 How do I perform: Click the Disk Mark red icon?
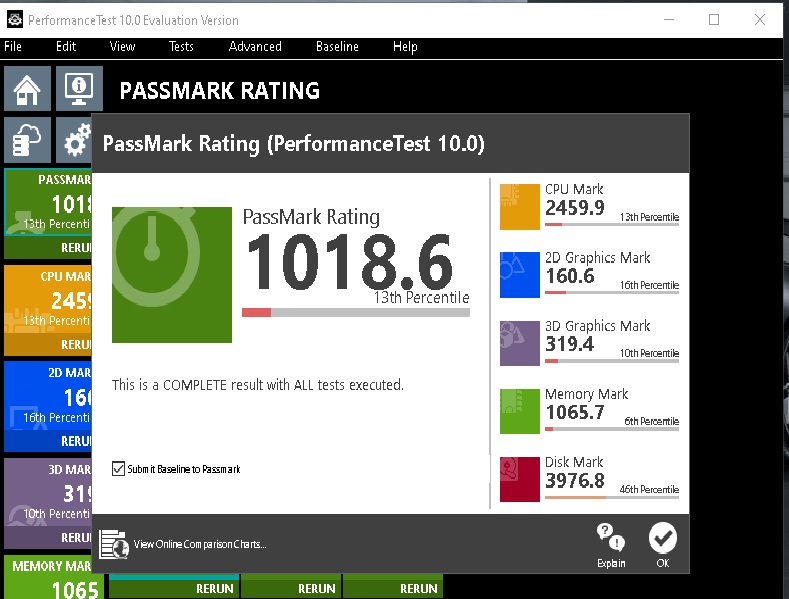[520, 479]
